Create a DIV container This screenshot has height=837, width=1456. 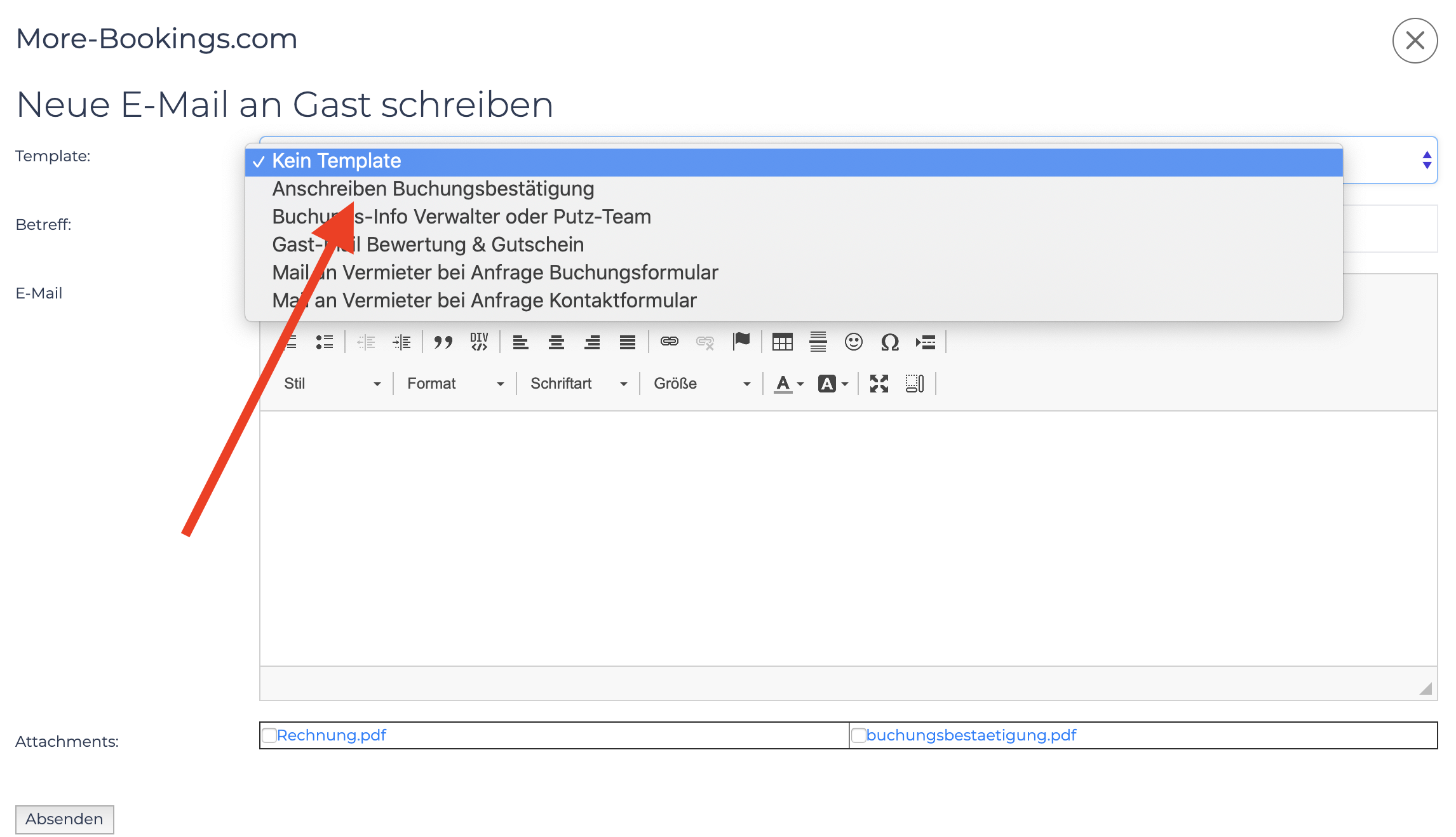(479, 342)
